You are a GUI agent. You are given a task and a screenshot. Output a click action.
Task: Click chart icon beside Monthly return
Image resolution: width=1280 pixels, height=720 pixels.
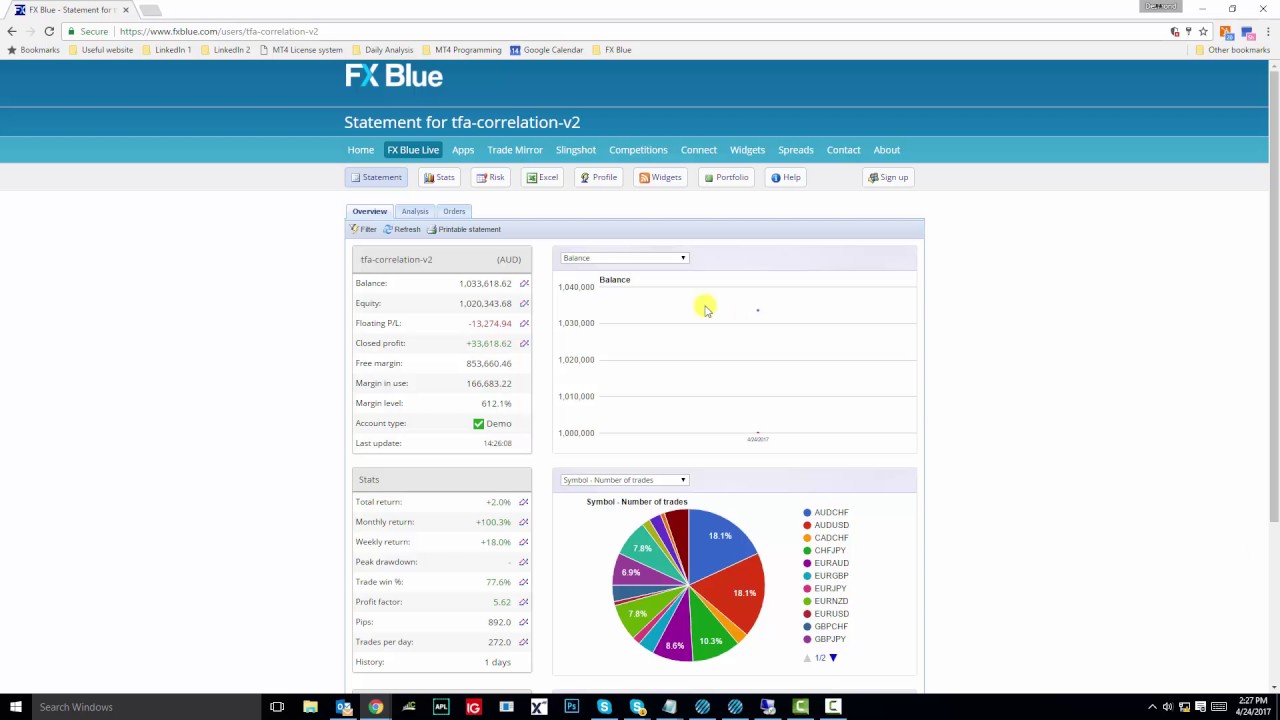pyautogui.click(x=523, y=522)
